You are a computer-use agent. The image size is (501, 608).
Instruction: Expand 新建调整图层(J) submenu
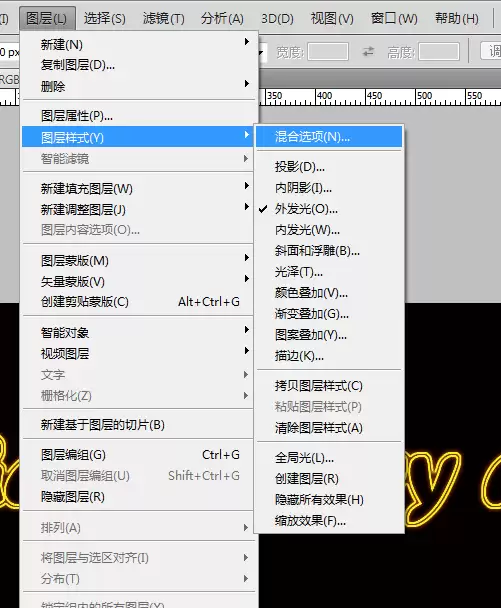click(x=138, y=209)
